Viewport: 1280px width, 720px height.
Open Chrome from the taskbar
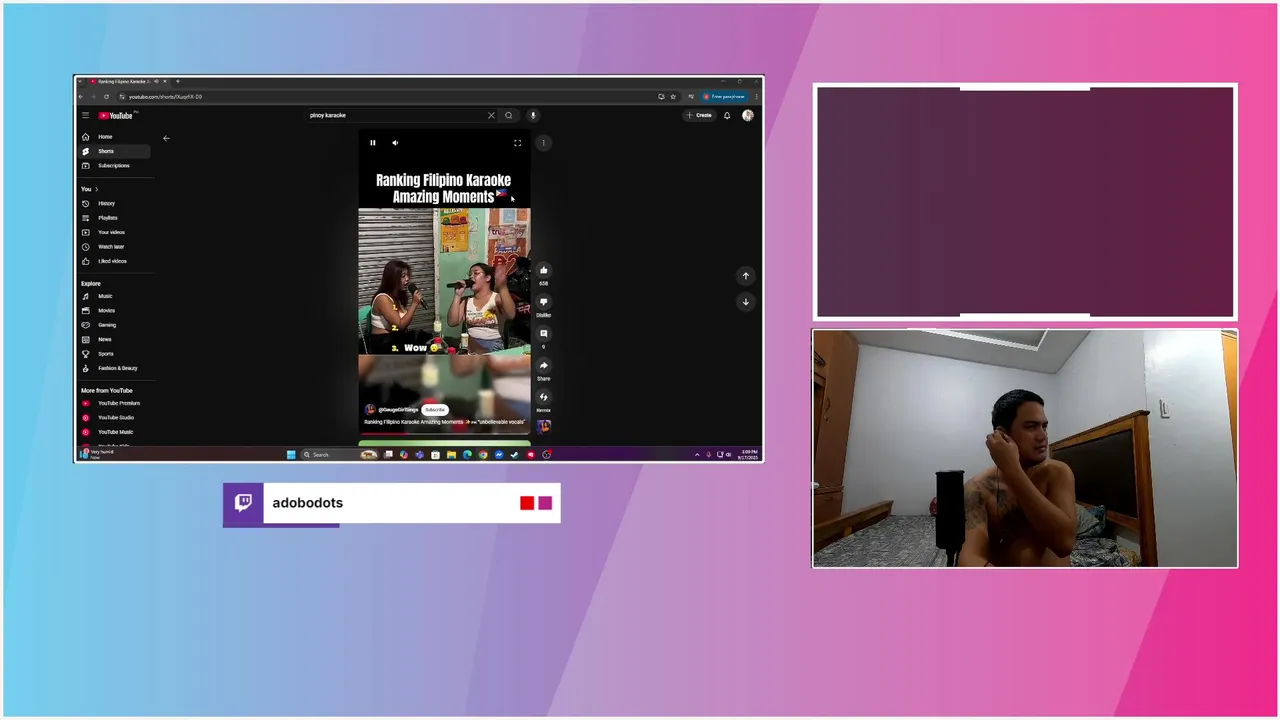pos(483,455)
